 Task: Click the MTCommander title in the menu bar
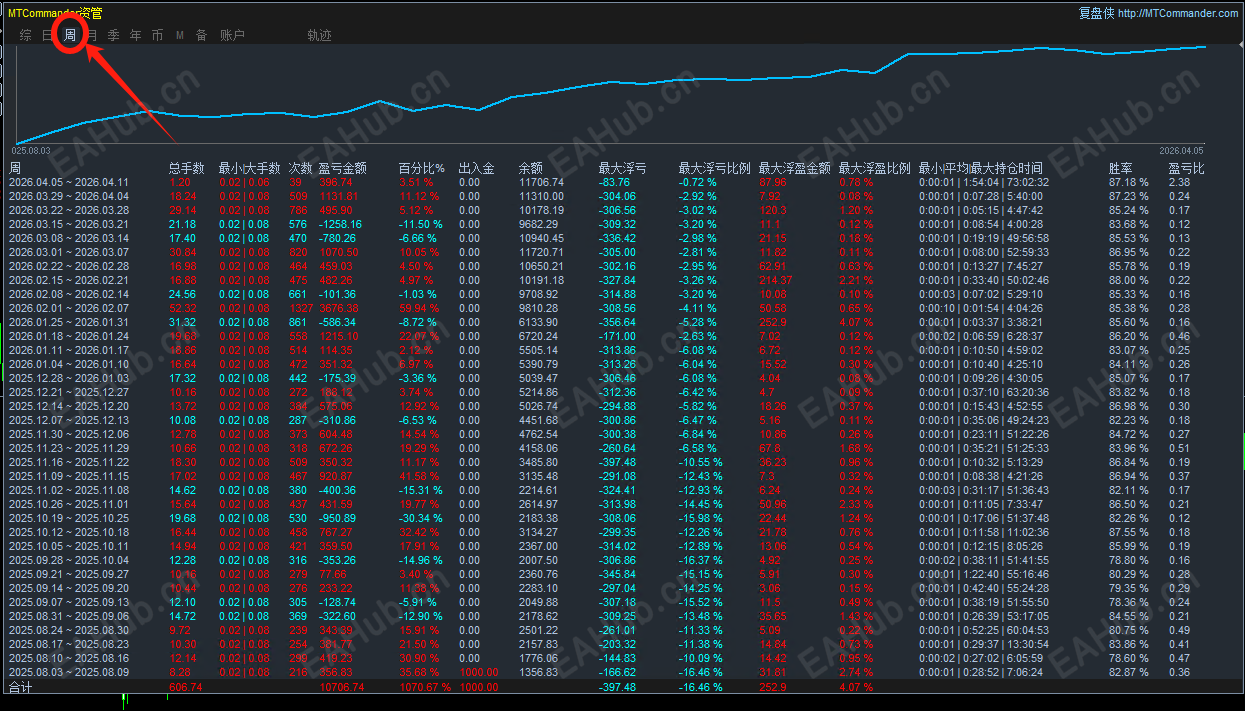(55, 13)
